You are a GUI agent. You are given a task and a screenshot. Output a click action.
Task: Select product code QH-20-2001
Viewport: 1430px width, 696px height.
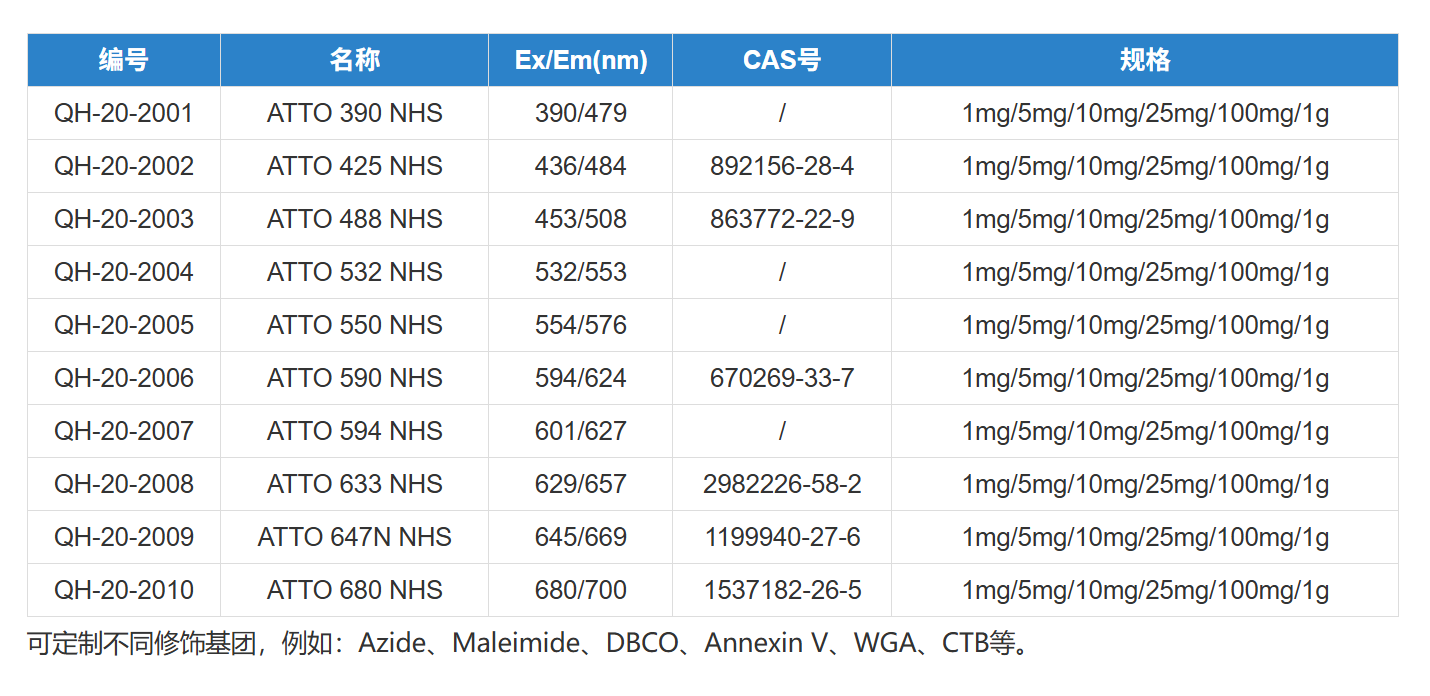tap(124, 113)
